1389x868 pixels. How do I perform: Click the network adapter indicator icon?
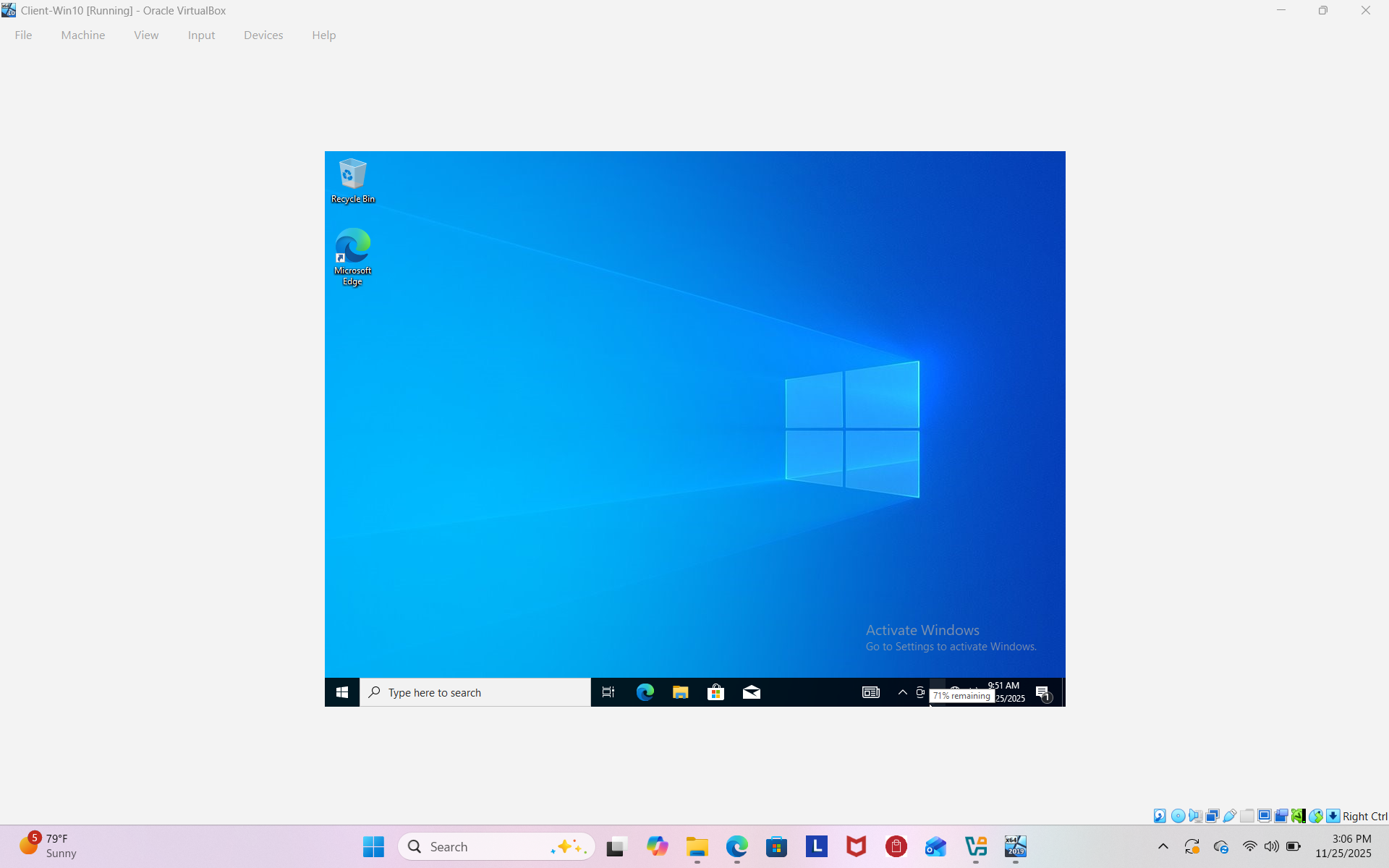(1212, 816)
